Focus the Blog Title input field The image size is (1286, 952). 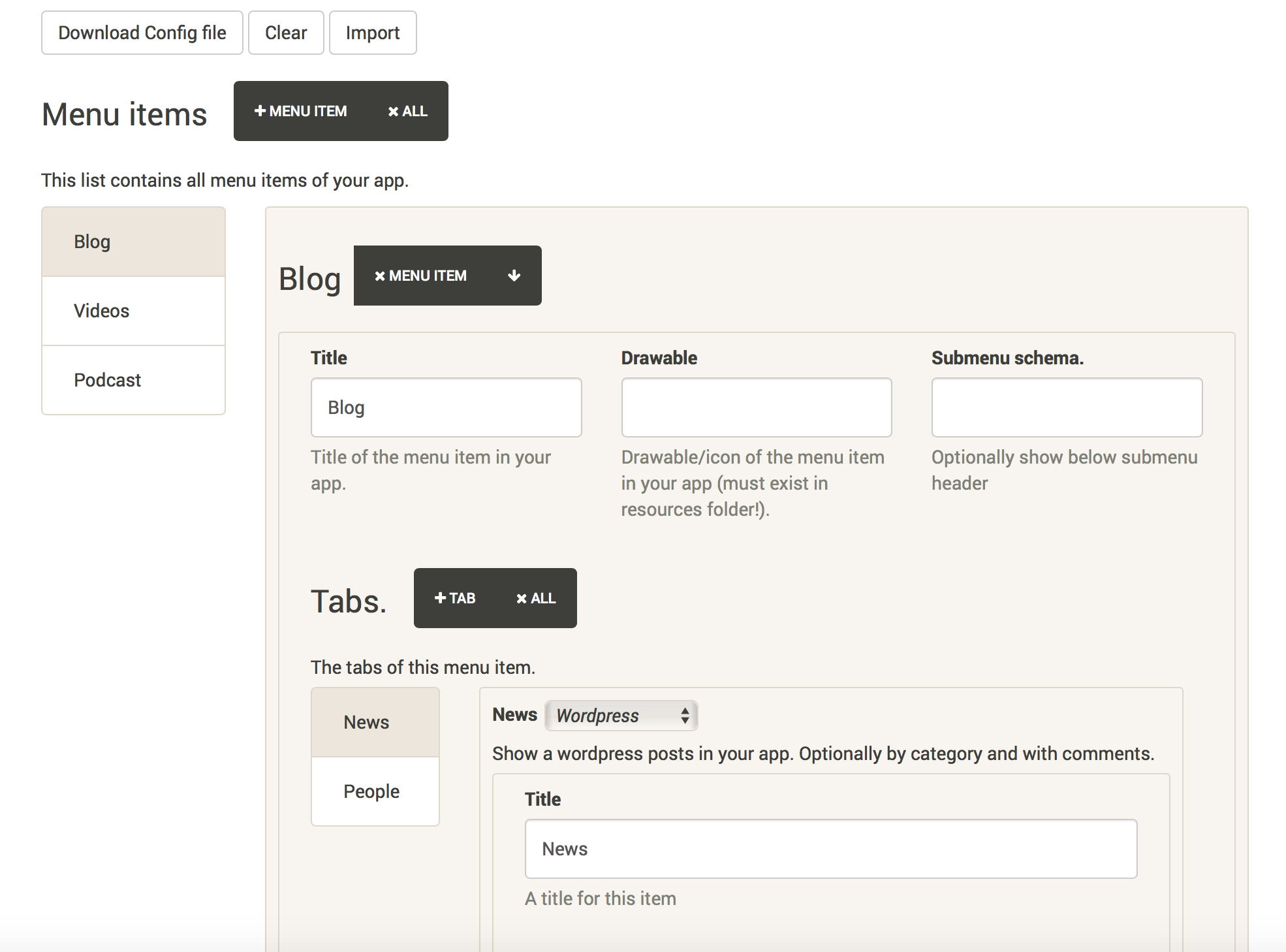pyautogui.click(x=446, y=407)
